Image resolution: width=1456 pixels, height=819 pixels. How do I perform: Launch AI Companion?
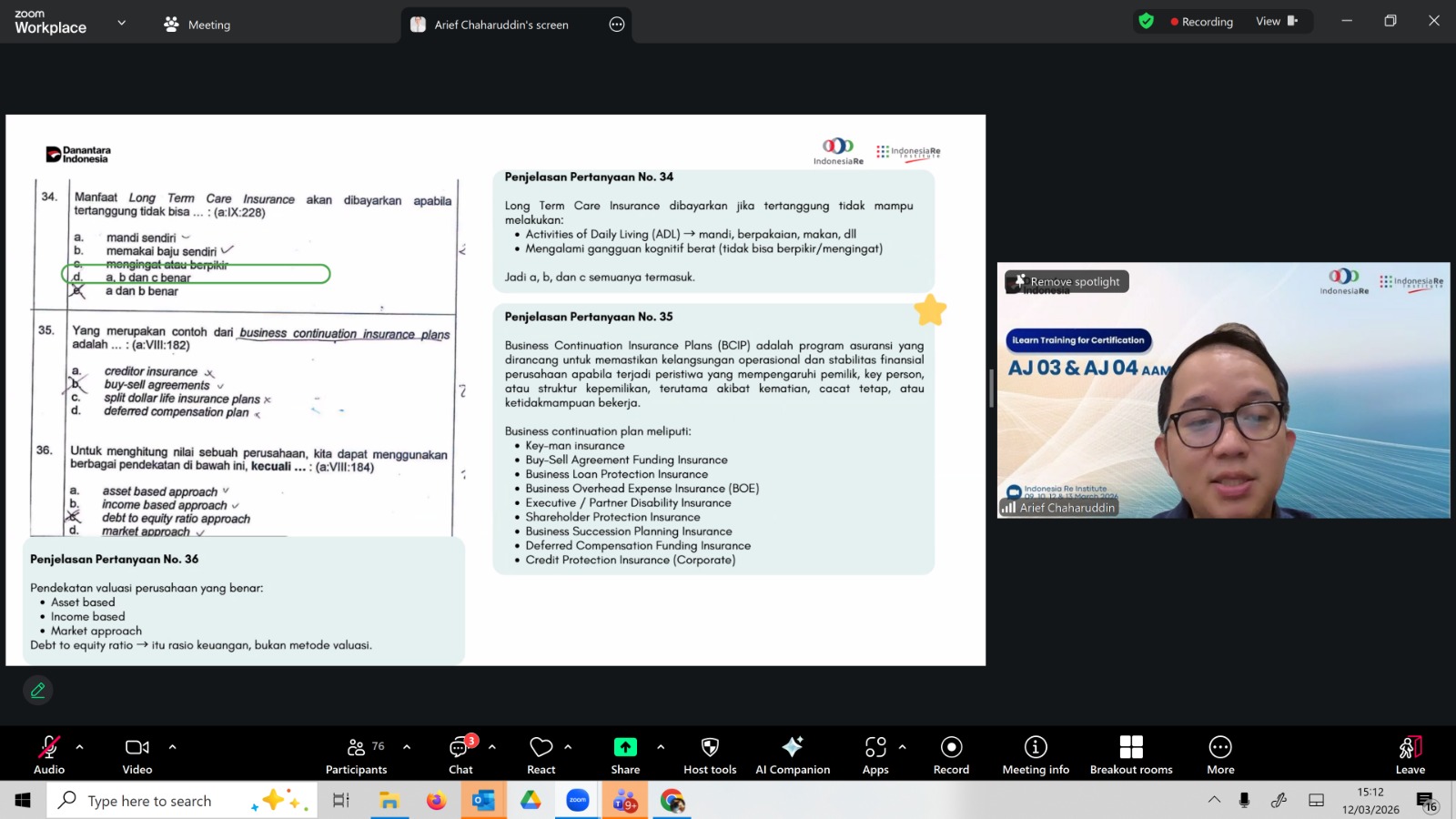(x=793, y=754)
